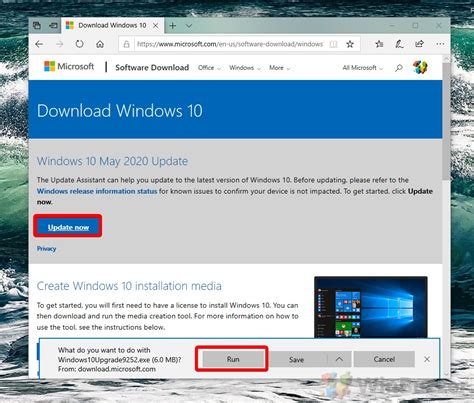Open the favorites hub icon
Screen dimensions: 474x403
tap(379, 44)
